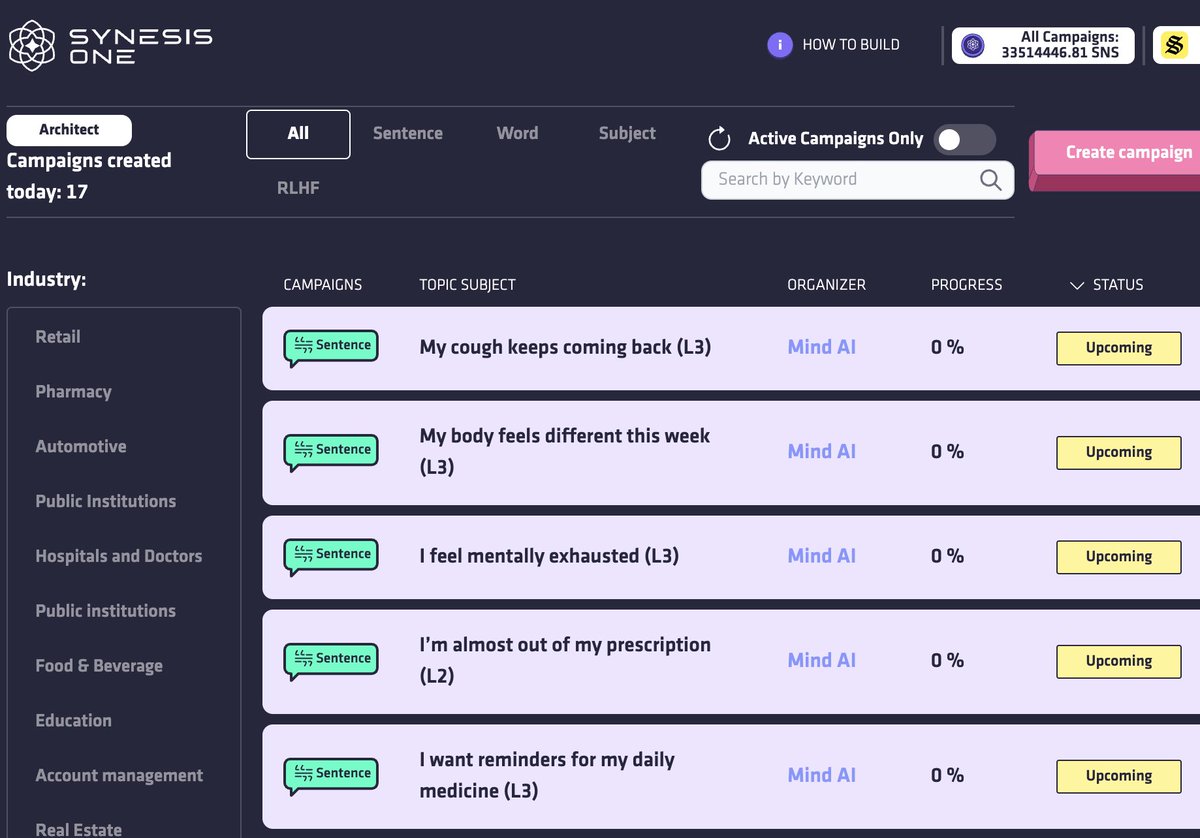Select the All tab
Screen dimensions: 1200x838
(298, 134)
